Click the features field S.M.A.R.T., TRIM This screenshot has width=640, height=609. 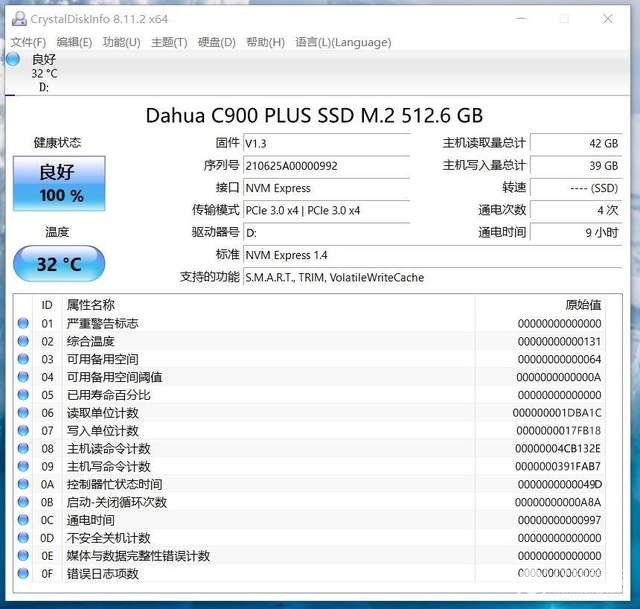click(433, 278)
